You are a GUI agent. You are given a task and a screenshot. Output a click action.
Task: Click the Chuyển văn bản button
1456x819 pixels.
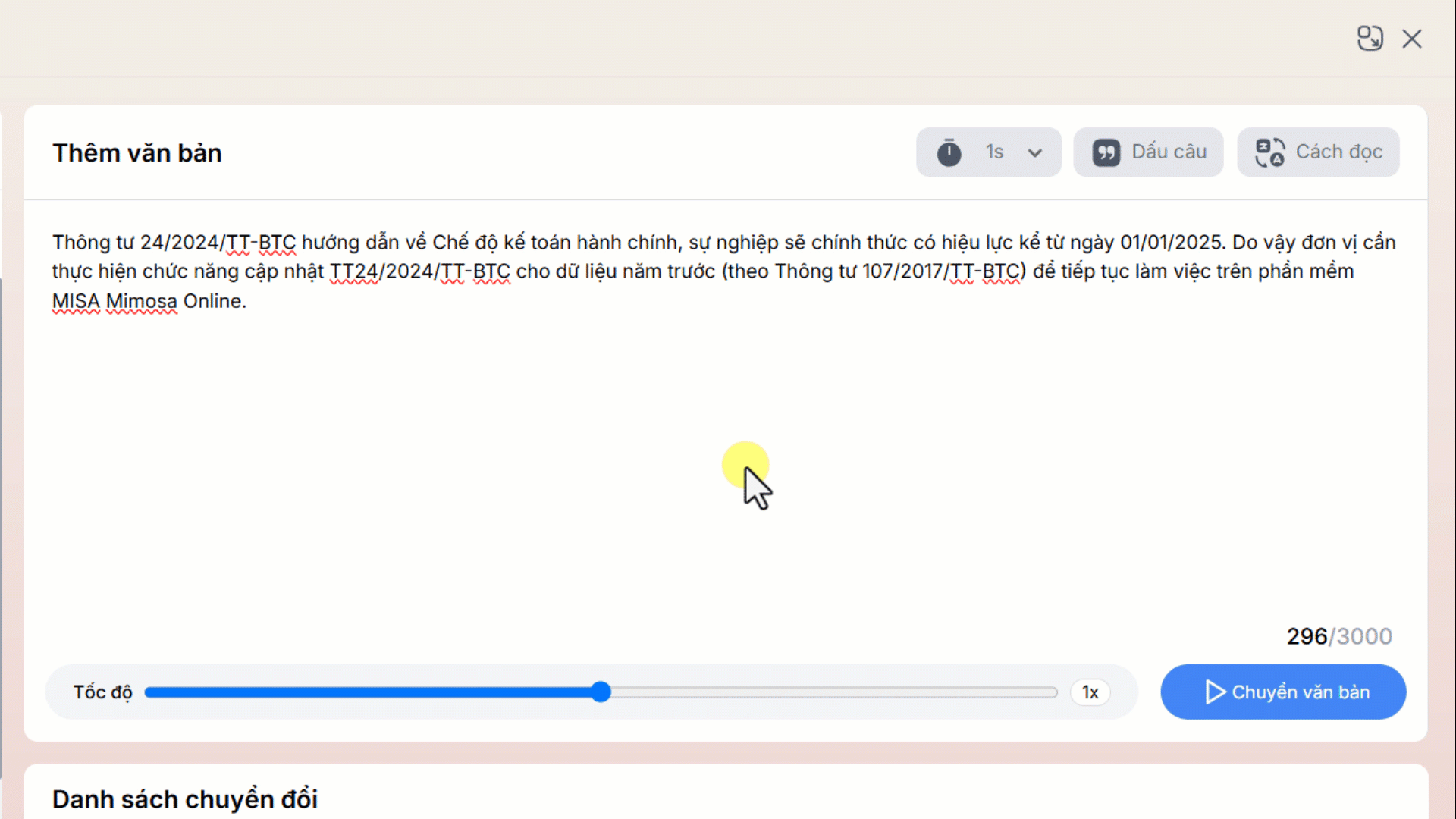[1283, 692]
